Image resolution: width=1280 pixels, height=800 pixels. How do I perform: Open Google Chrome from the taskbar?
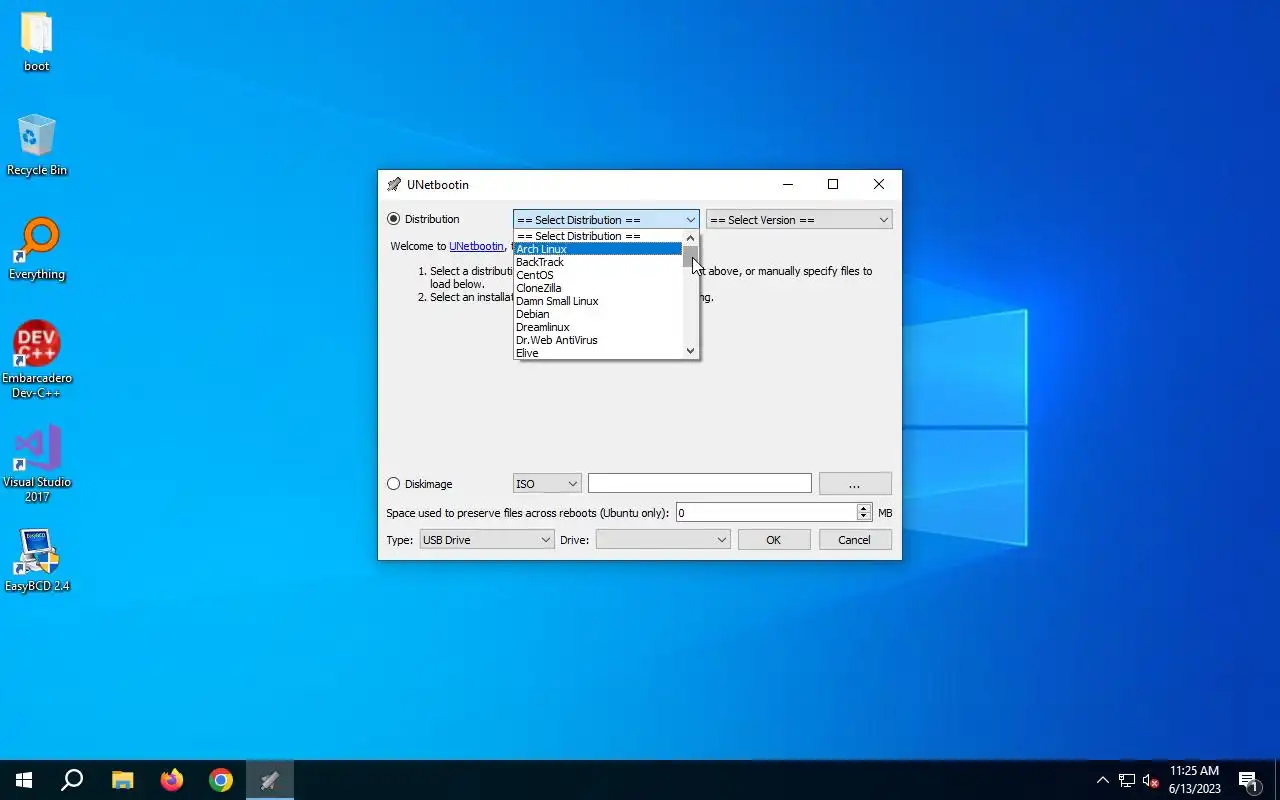click(221, 780)
